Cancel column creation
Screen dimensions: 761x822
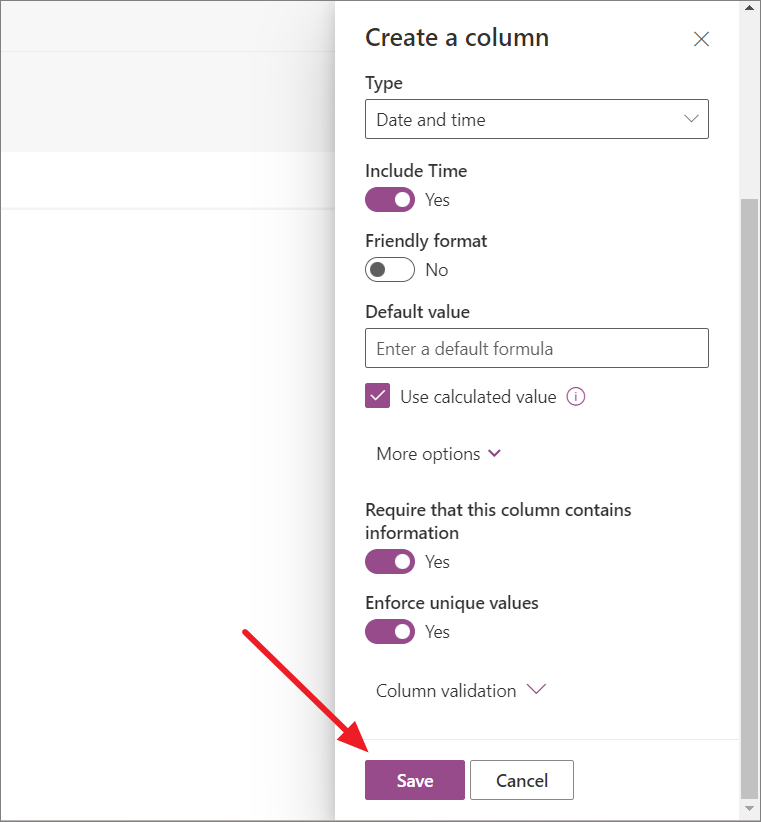click(x=521, y=780)
